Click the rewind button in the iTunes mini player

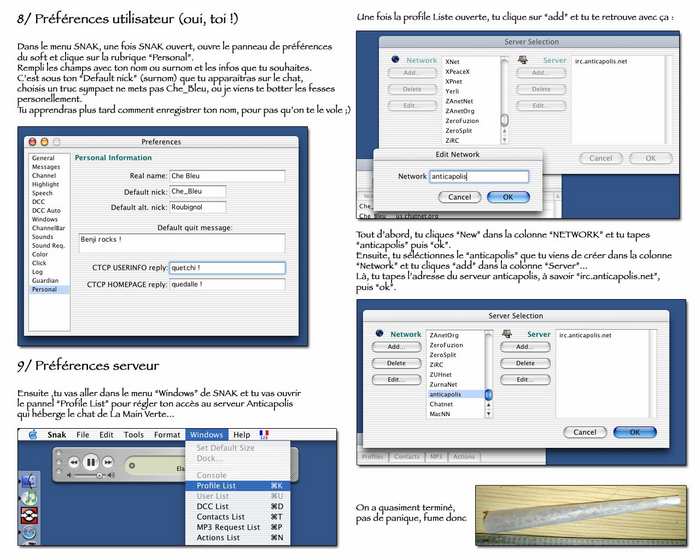click(x=74, y=462)
